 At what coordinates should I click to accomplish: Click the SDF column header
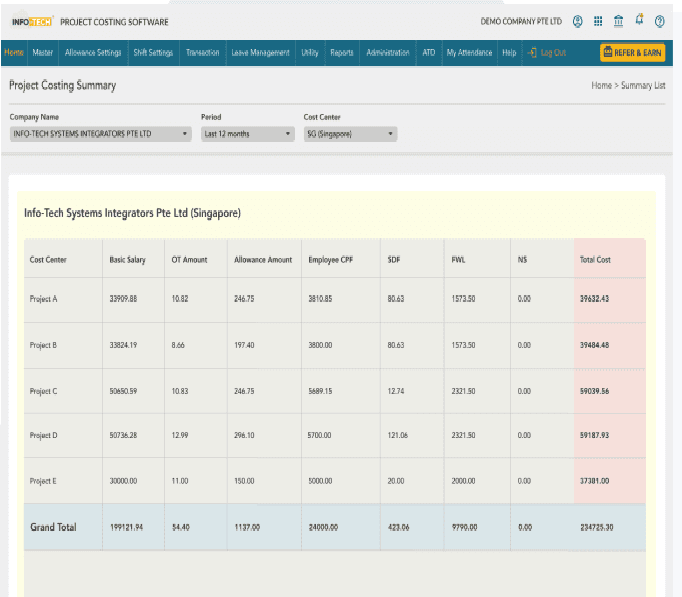[x=394, y=260]
